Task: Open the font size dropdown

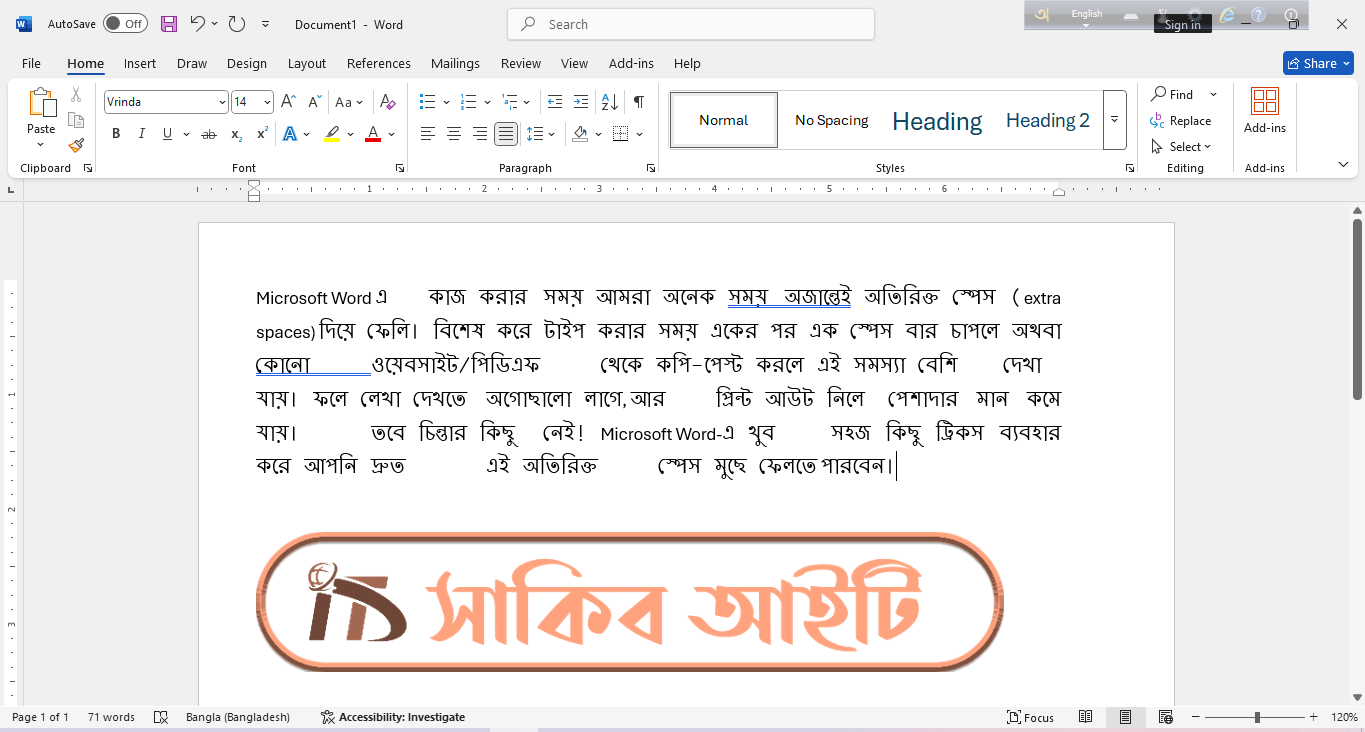Action: point(264,101)
